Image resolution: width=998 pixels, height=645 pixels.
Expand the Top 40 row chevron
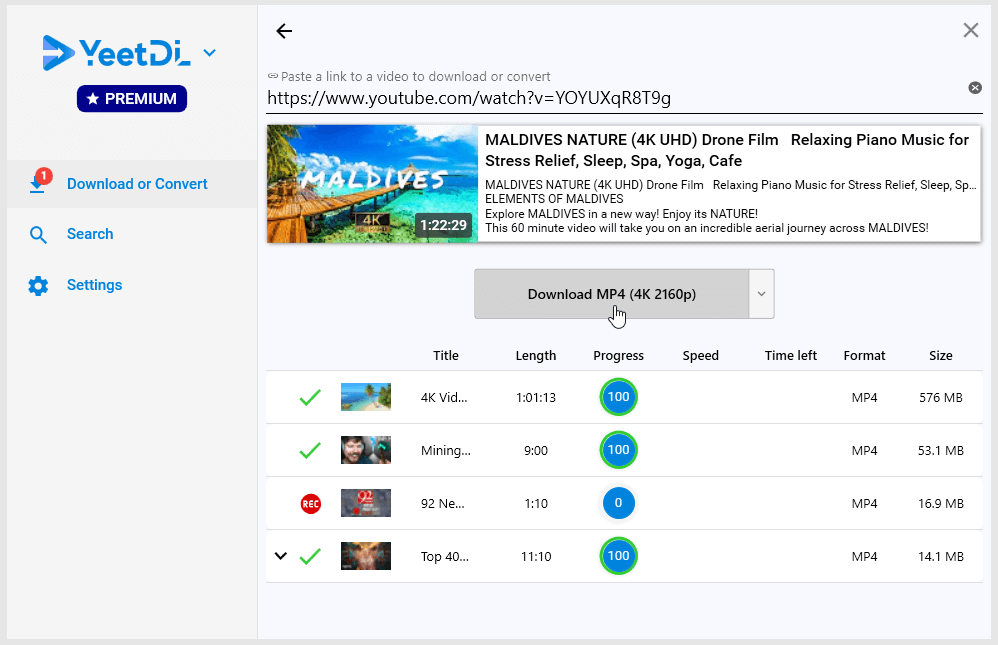tap(281, 556)
